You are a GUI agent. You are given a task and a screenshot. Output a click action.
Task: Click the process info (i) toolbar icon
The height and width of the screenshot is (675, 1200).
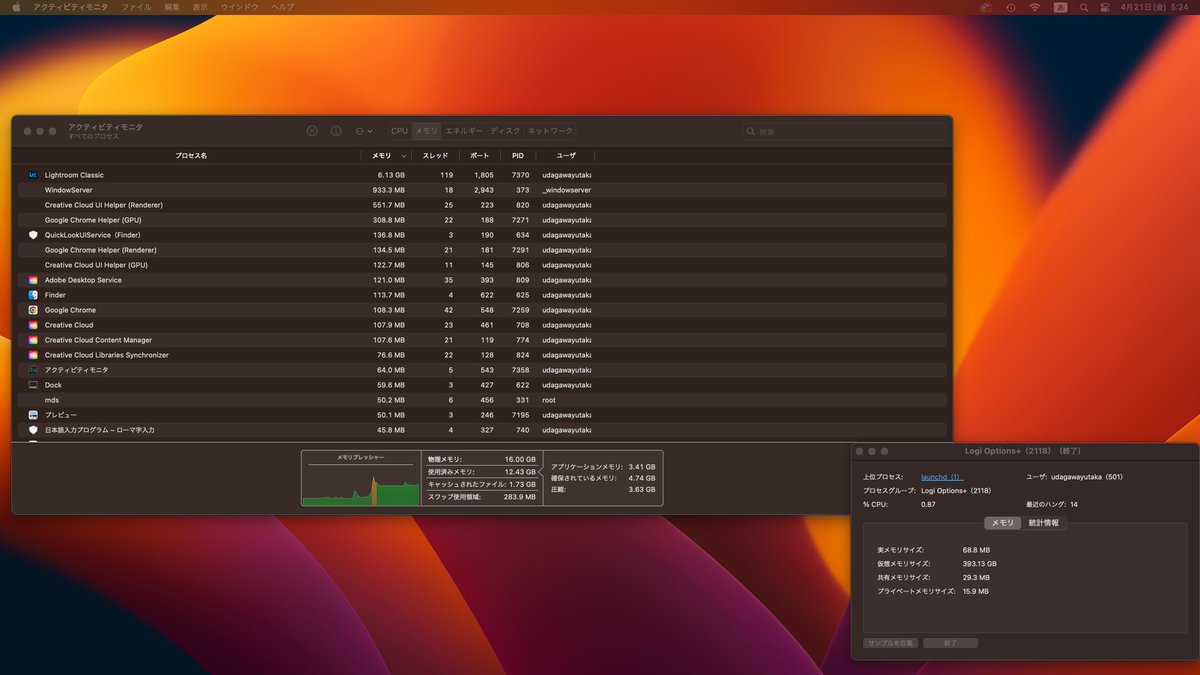[336, 131]
